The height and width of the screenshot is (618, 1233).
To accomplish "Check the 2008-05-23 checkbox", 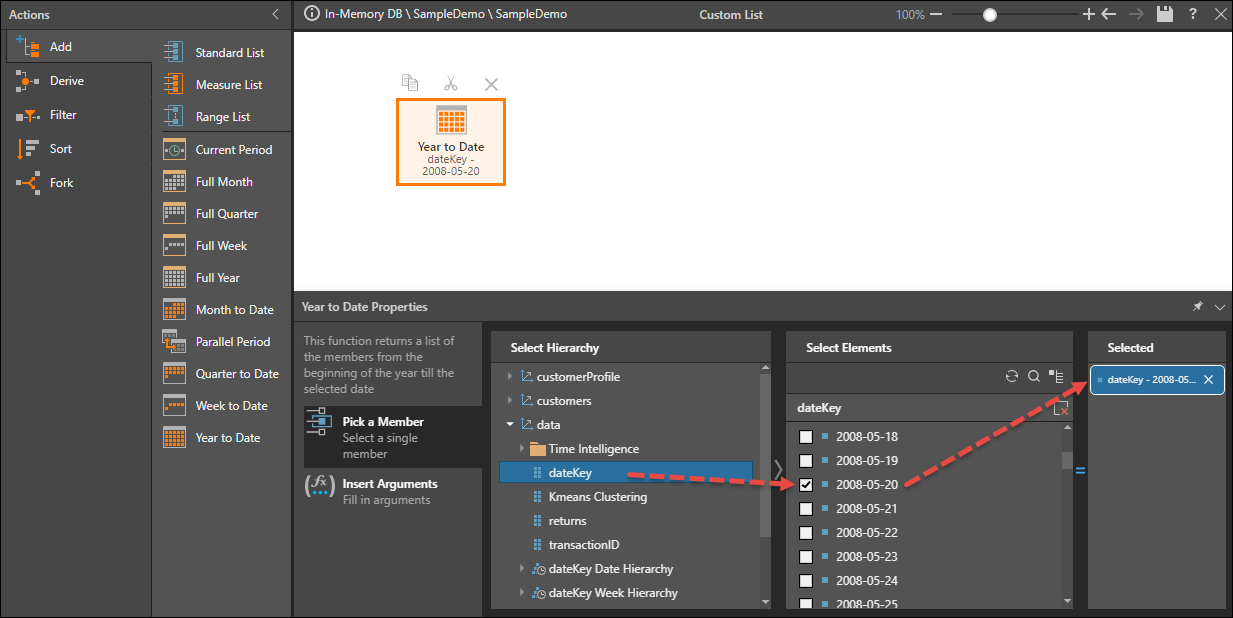I will [806, 557].
